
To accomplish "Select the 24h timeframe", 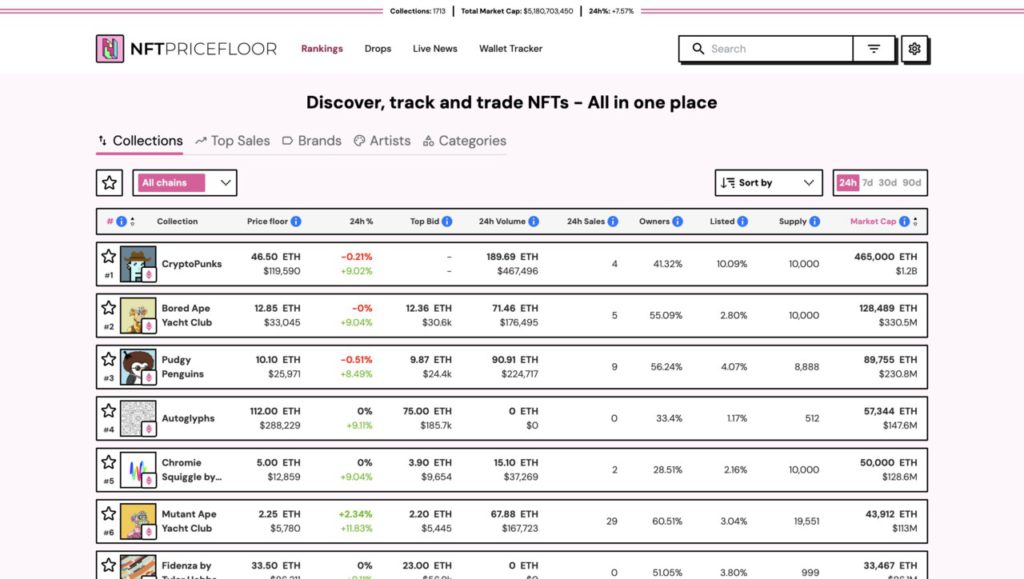I will pyautogui.click(x=848, y=183).
